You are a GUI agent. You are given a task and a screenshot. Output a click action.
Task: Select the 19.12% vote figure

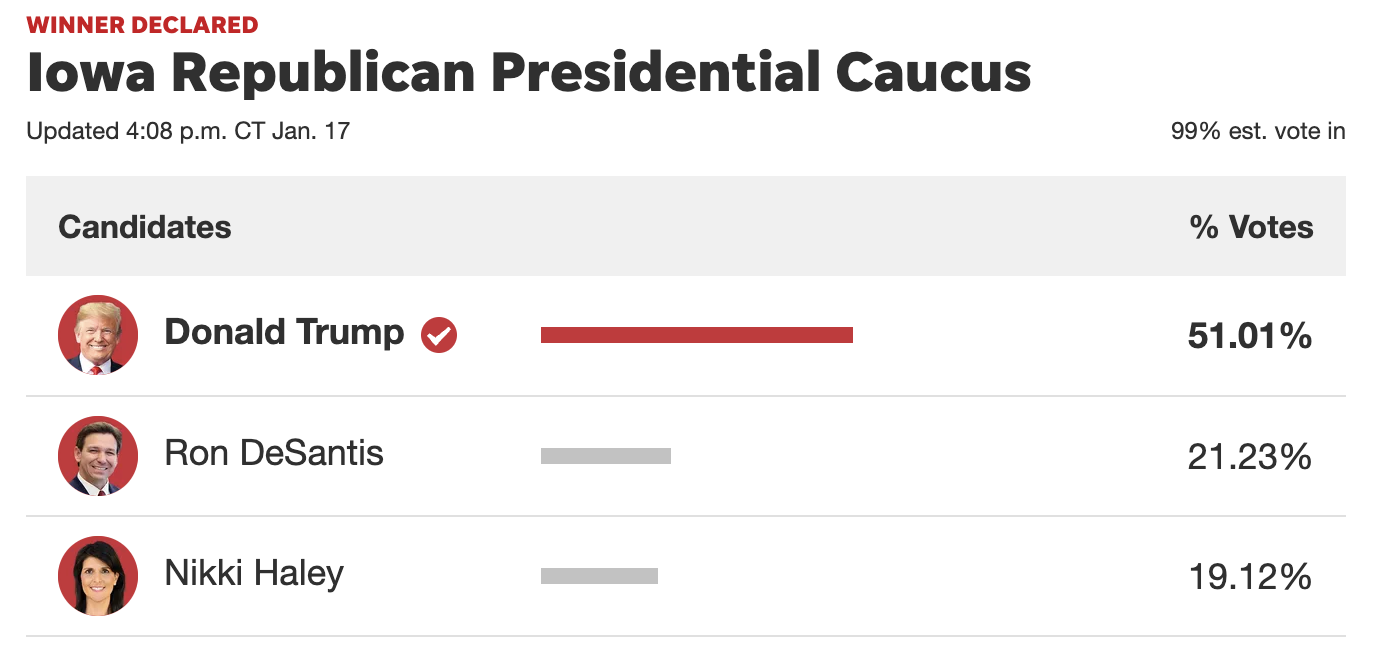[1249, 577]
